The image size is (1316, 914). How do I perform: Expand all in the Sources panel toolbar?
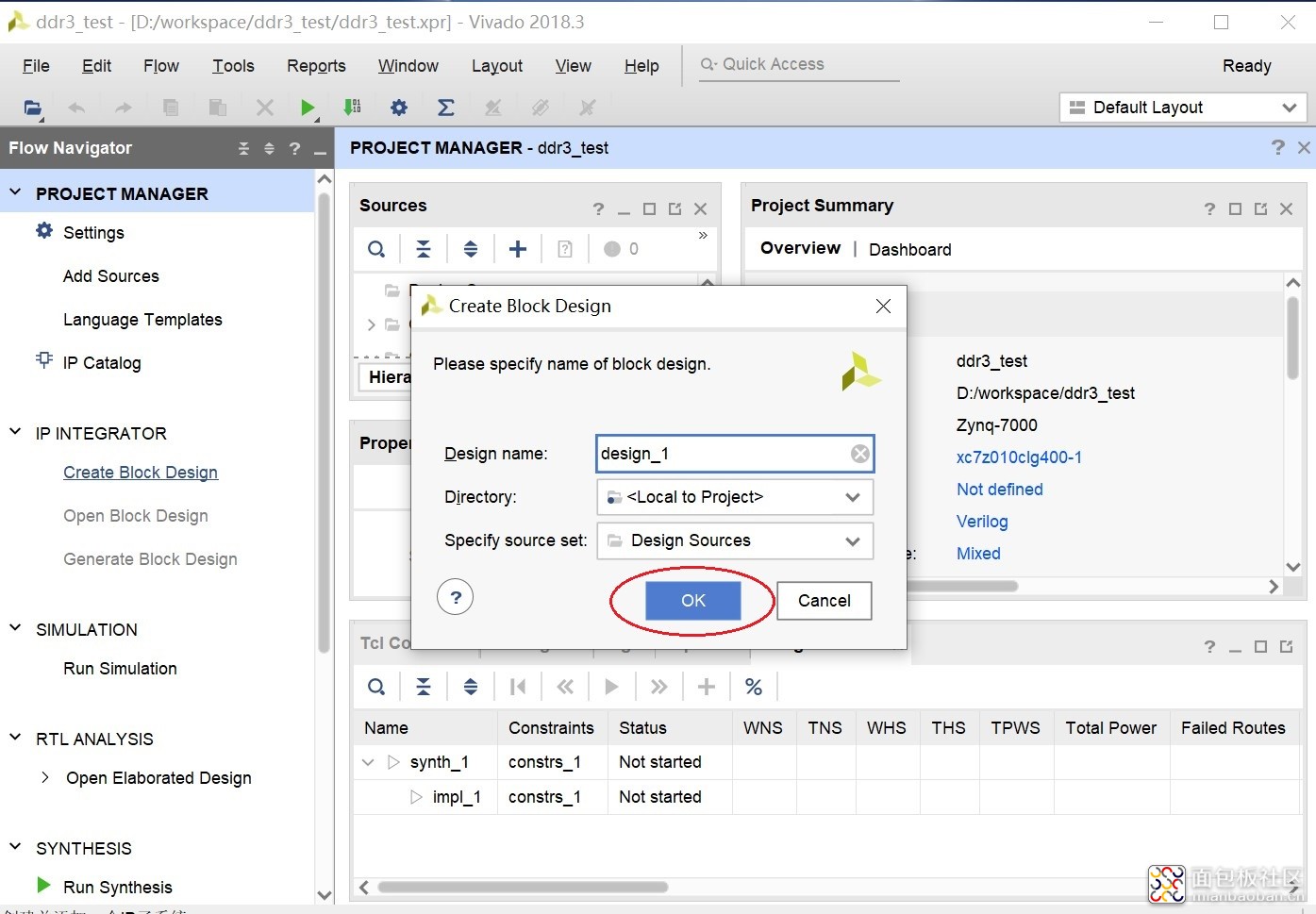pyautogui.click(x=471, y=249)
